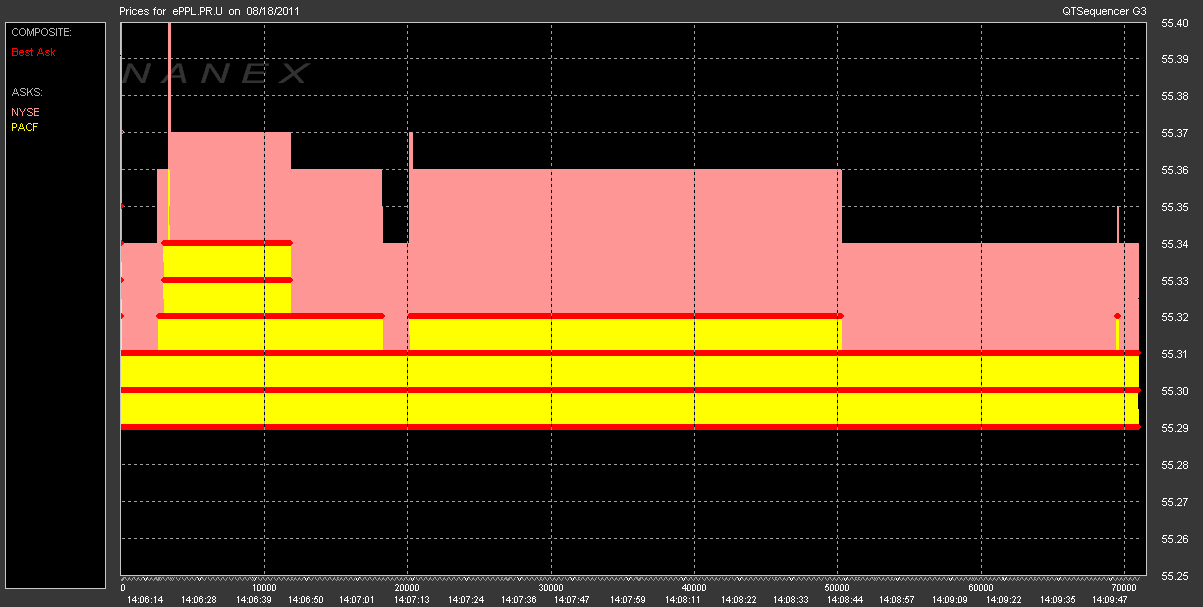Select the 'COMPOSITE:' legend heading
The image size is (1203, 607).
point(41,33)
